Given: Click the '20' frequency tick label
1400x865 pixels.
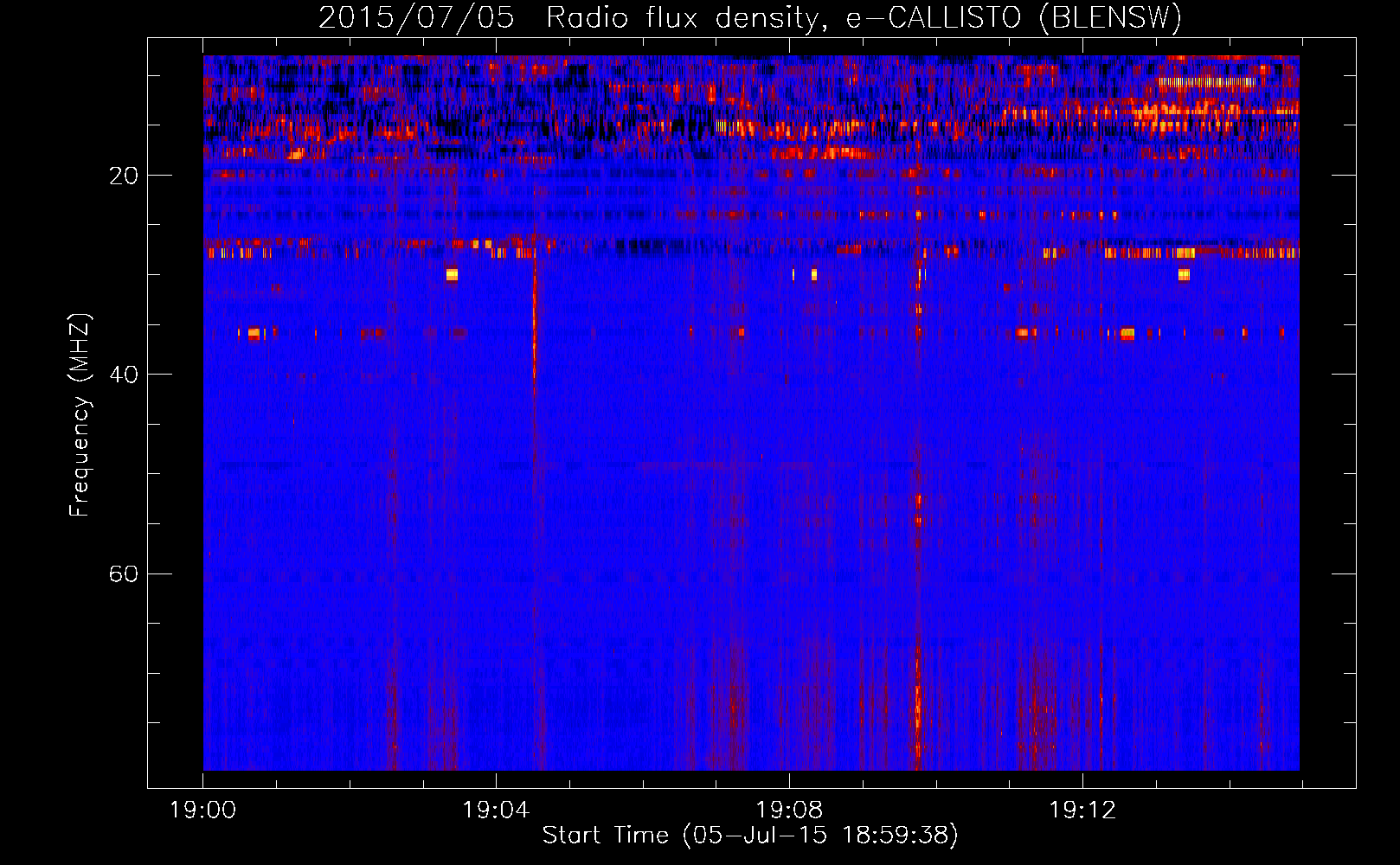Looking at the screenshot, I should (x=124, y=176).
